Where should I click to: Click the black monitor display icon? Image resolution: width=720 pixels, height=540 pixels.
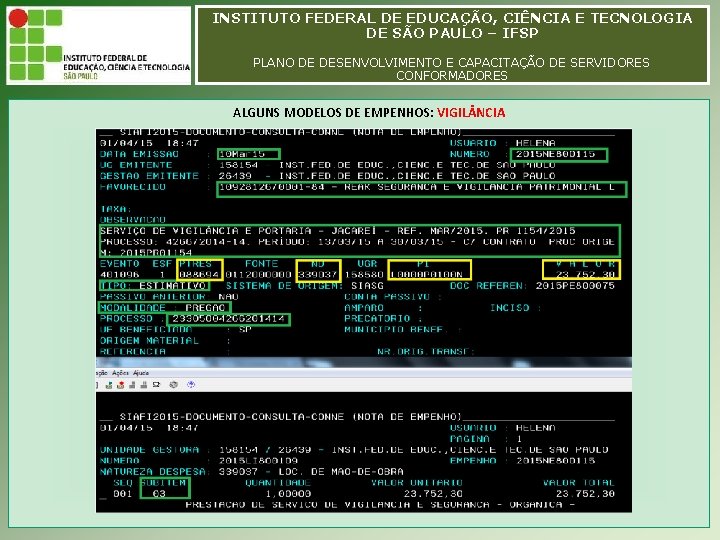tap(156, 385)
